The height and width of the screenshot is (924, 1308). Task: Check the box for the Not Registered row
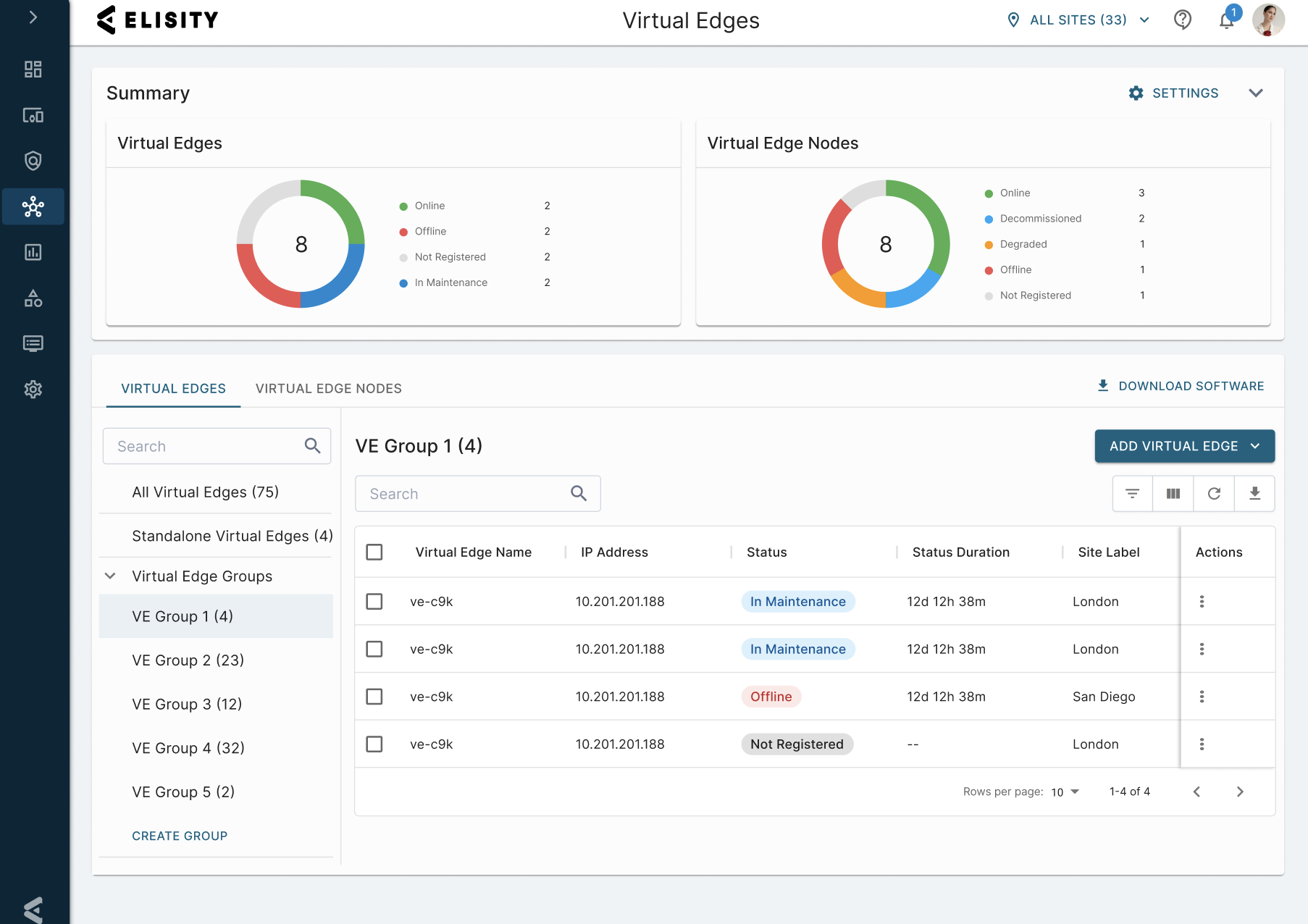pos(374,744)
